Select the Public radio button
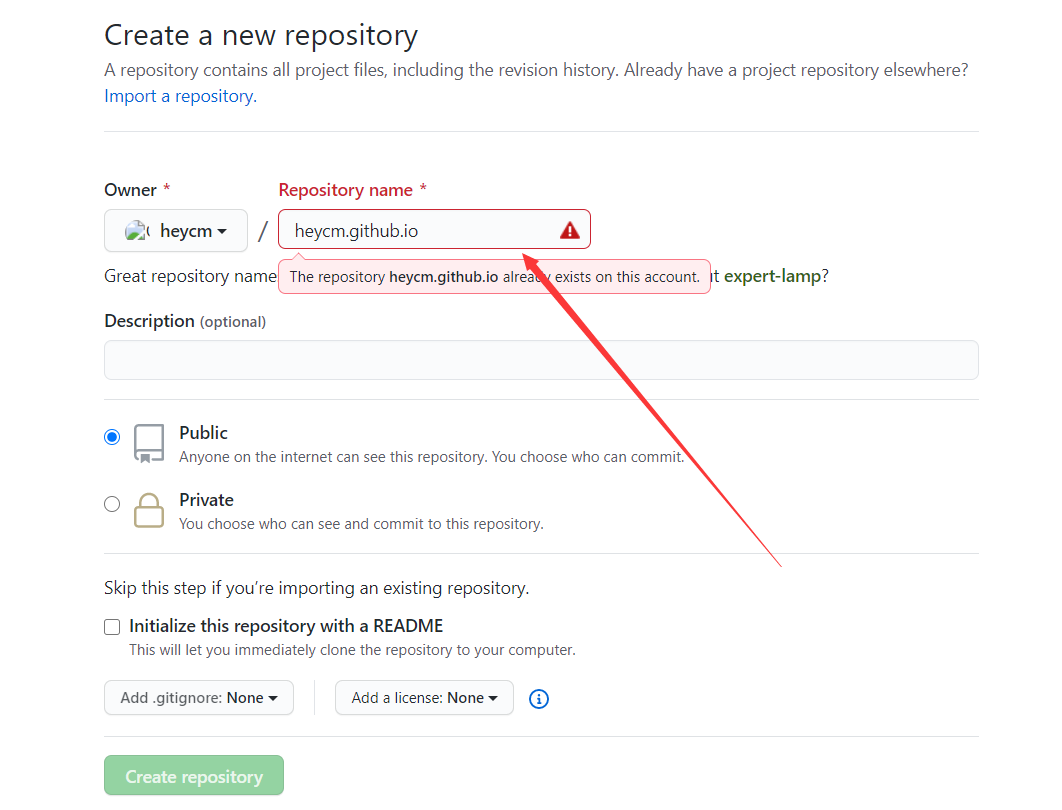The width and height of the screenshot is (1062, 810). pos(112,437)
